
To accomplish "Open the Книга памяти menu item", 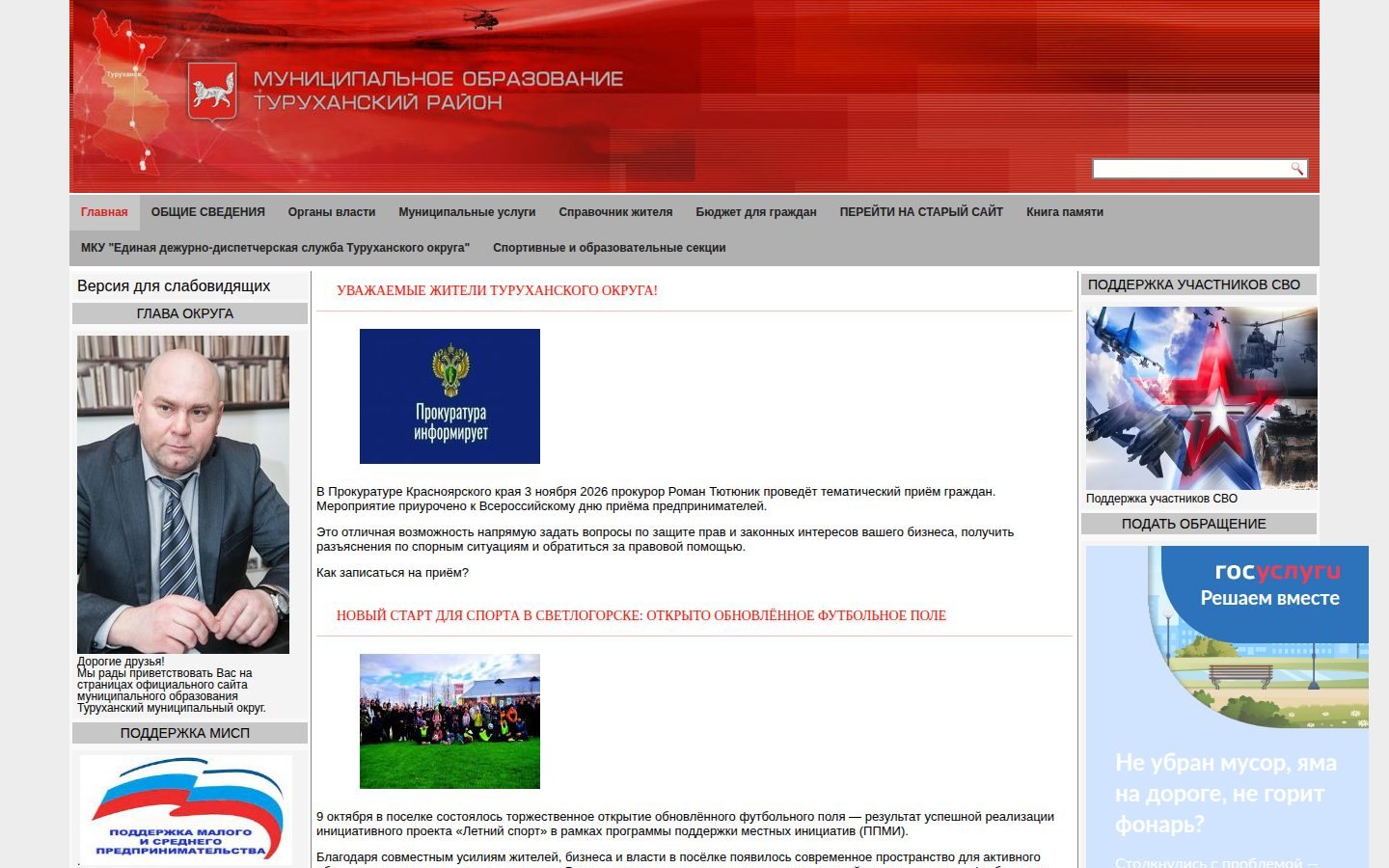I will (1065, 212).
